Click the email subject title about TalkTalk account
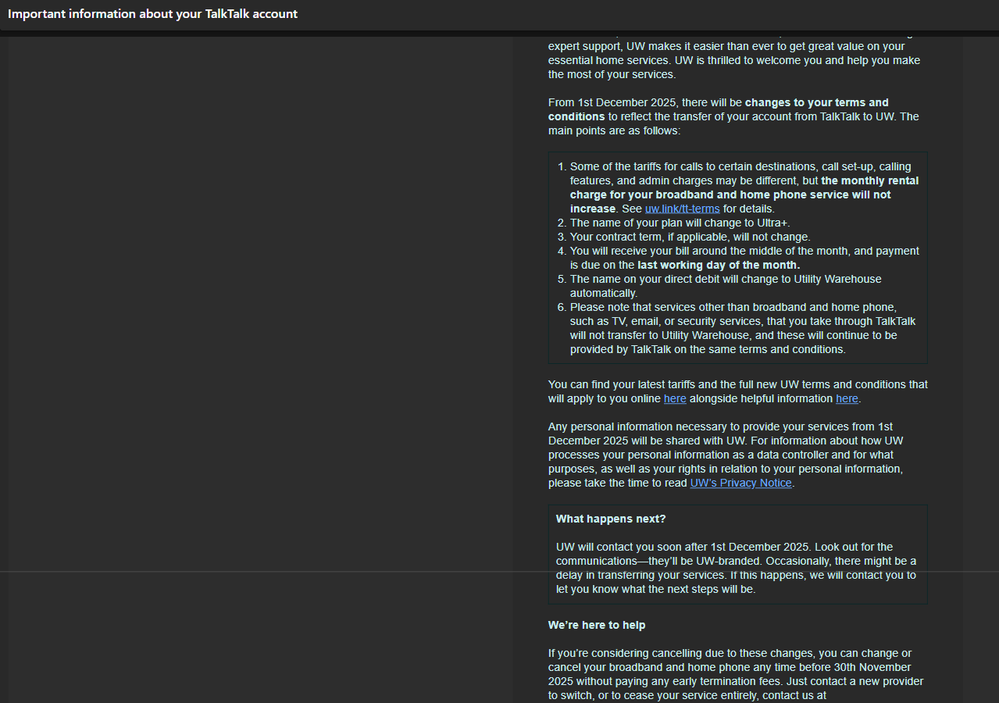999x703 pixels. pos(153,14)
